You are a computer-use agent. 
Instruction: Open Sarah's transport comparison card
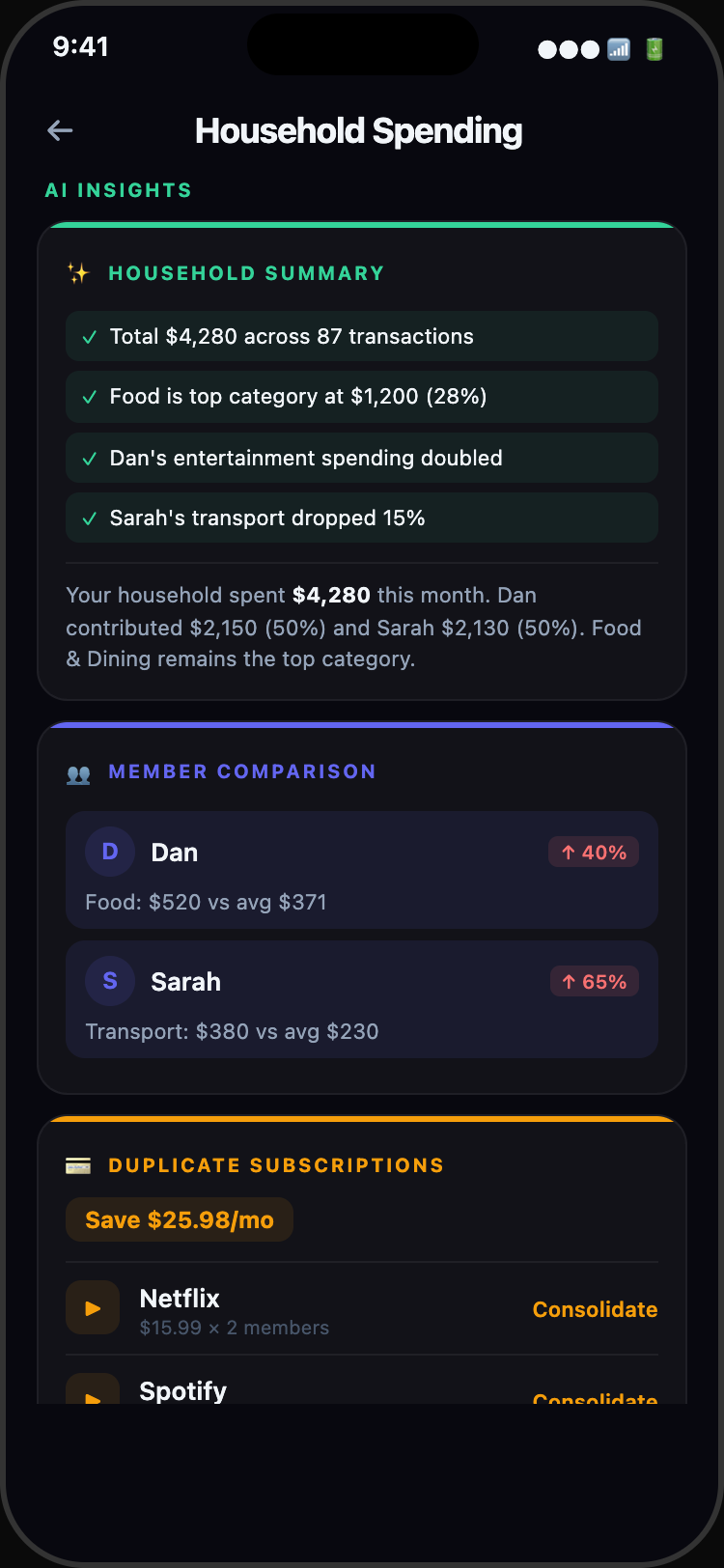(x=361, y=1000)
